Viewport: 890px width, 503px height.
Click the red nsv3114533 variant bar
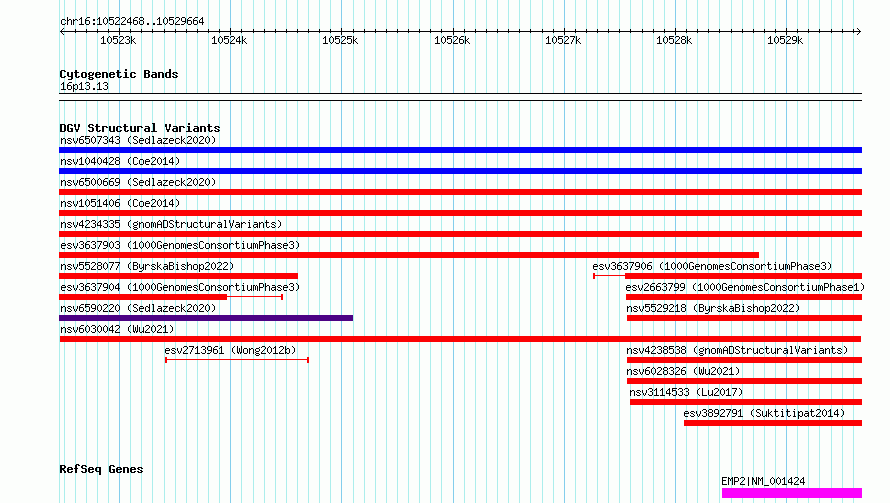(746, 402)
